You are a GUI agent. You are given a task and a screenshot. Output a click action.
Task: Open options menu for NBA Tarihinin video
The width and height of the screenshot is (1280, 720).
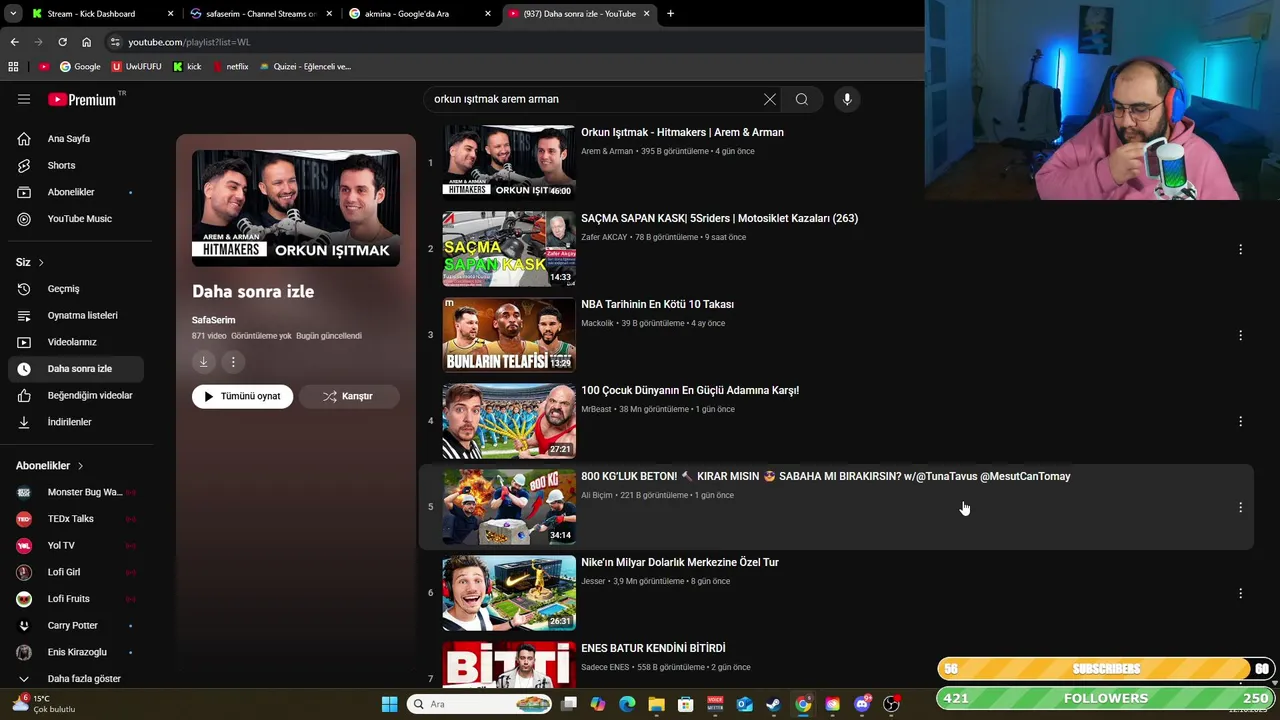1240,335
